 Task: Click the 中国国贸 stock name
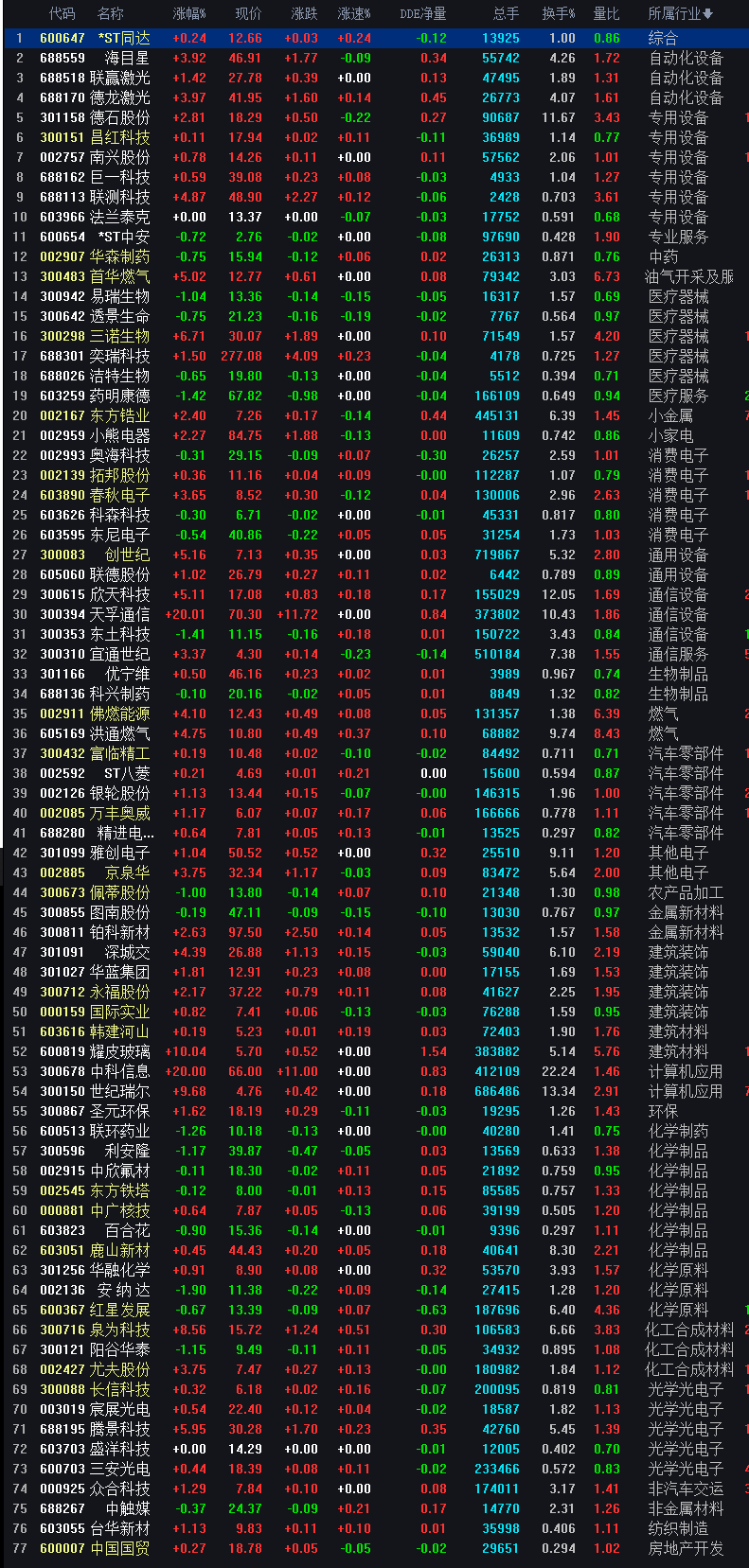tap(119, 1548)
